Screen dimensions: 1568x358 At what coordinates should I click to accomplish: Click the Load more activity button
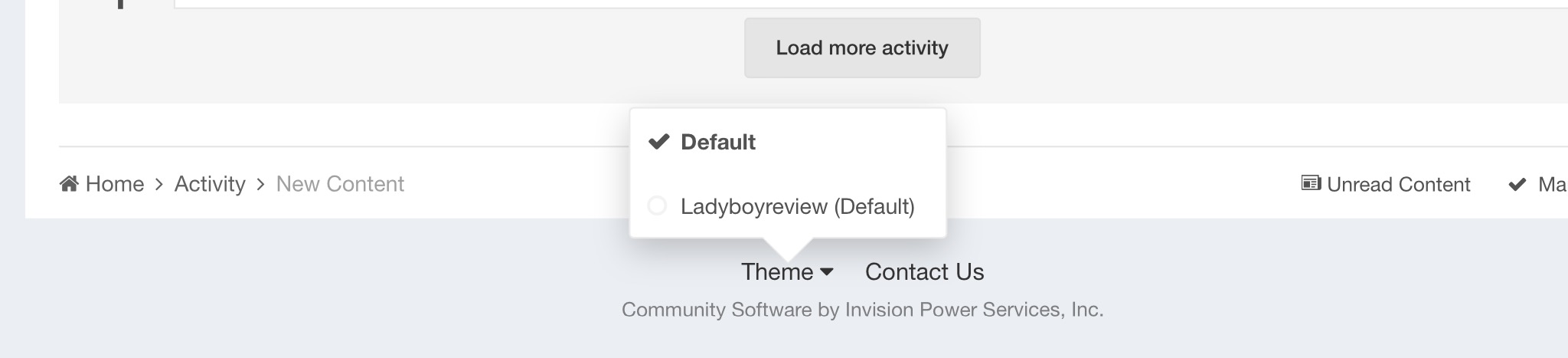862,48
